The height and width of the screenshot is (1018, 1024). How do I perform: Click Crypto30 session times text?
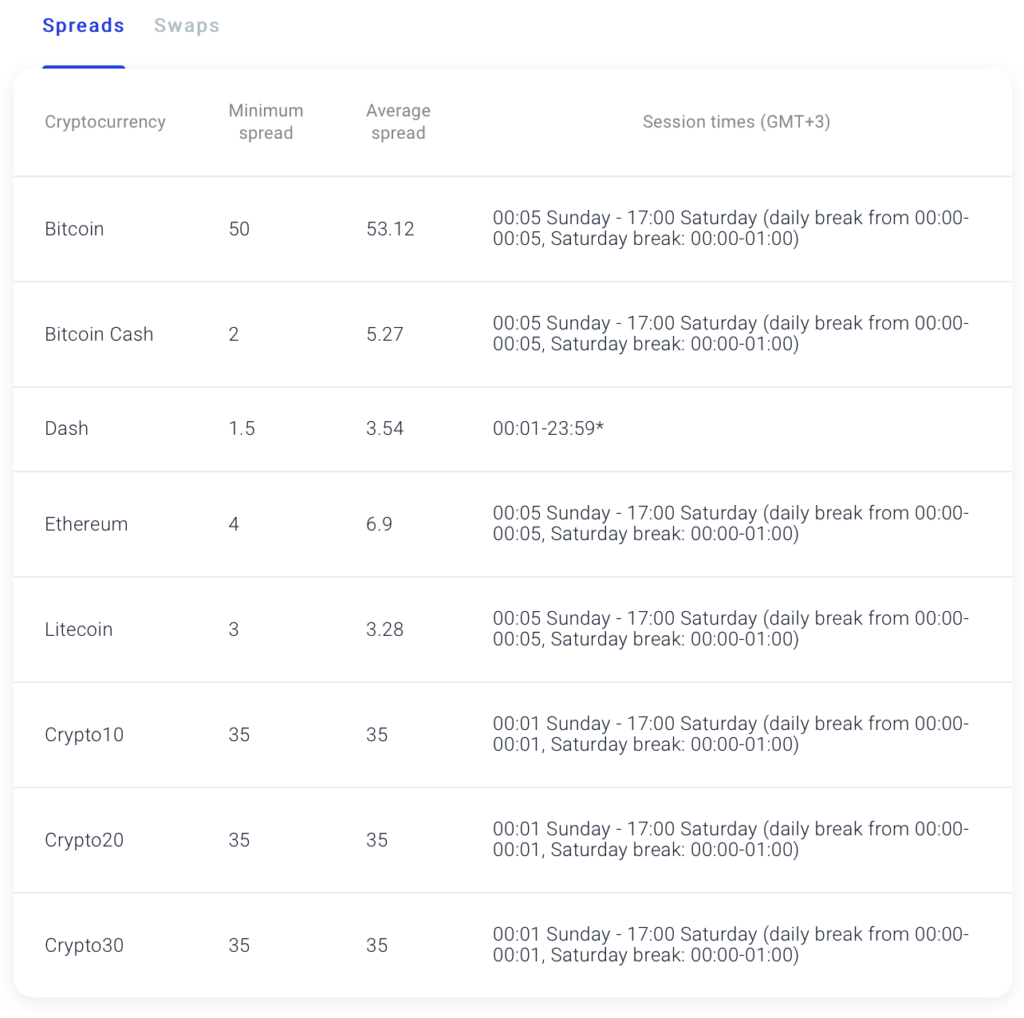click(731, 945)
